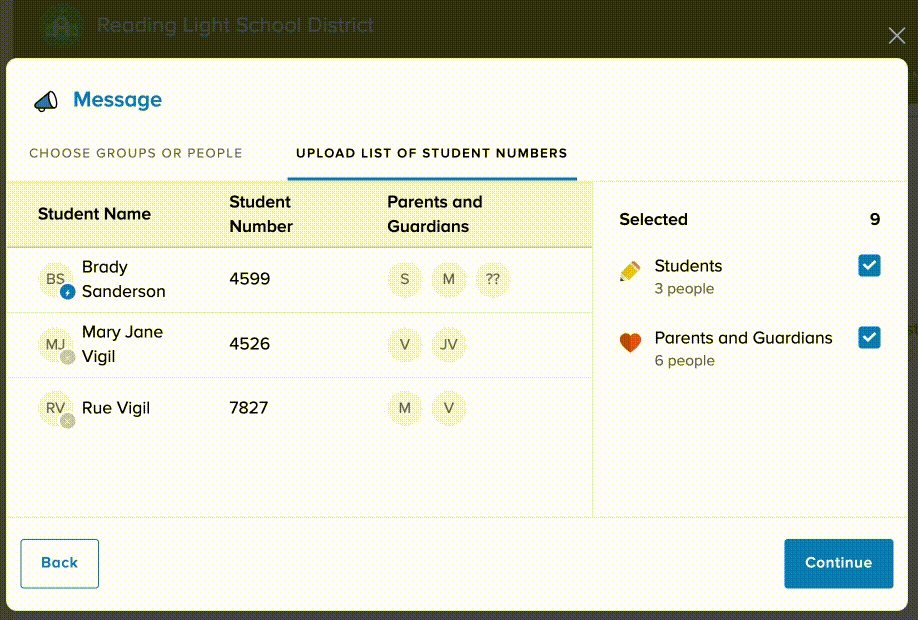
Task: Click Mary Jane Vigil's MJ avatar
Action: point(56,344)
